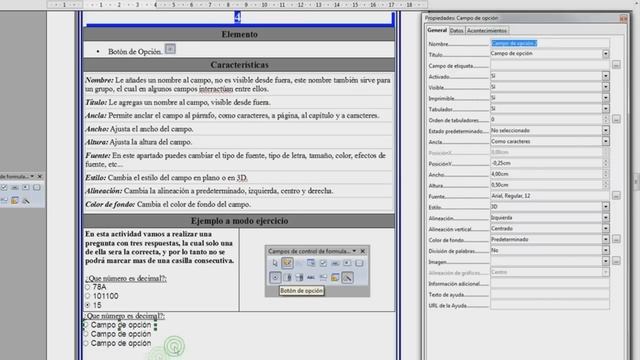Click 'Arial, Regular, 12' font value
The height and width of the screenshot is (360, 640).
click(x=511, y=196)
